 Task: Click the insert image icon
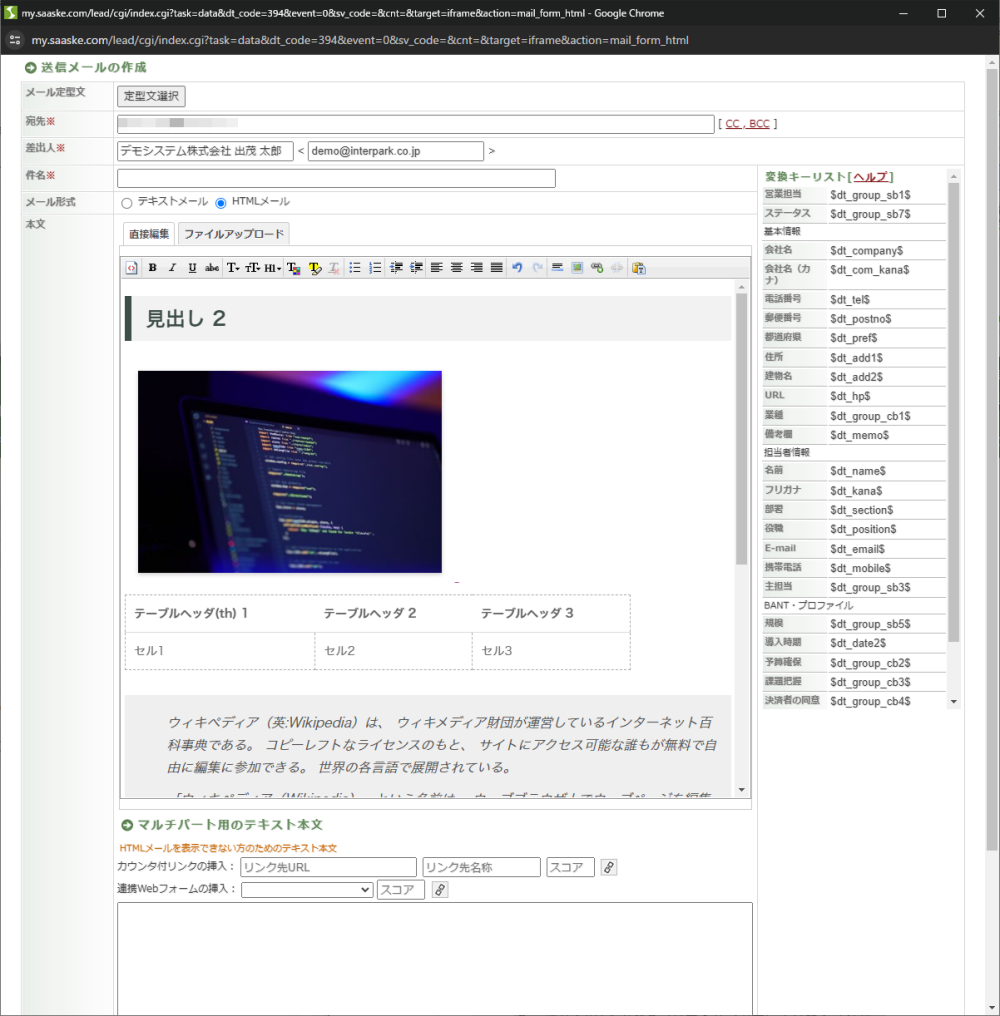[x=577, y=268]
